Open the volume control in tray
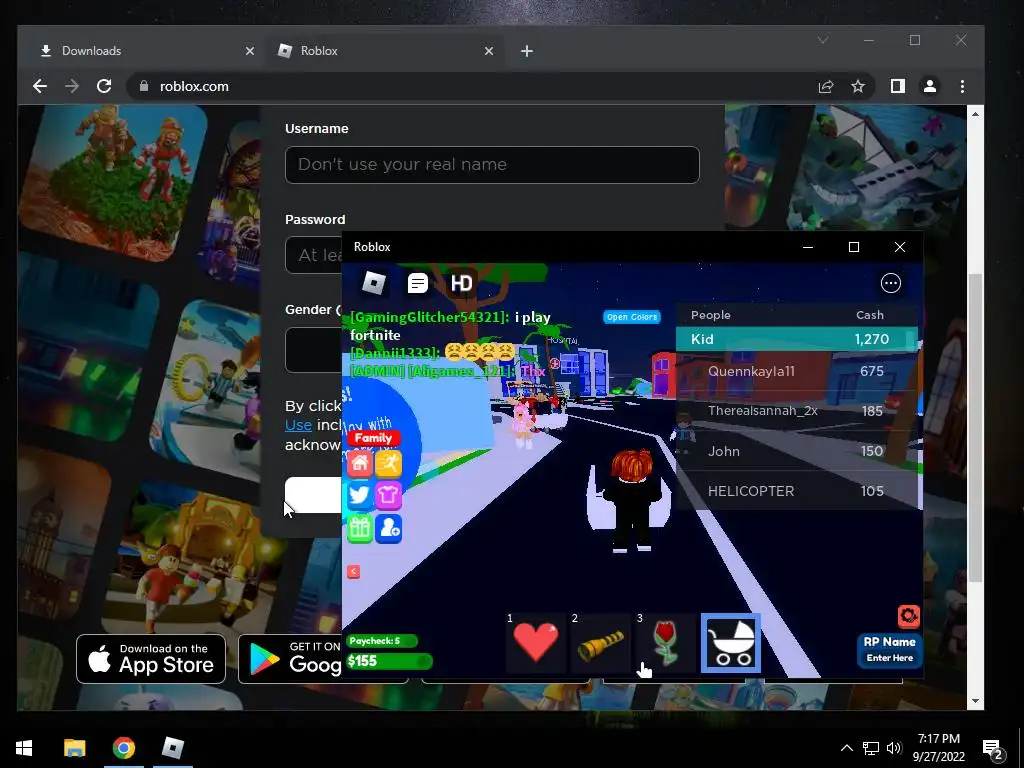Viewport: 1024px width, 768px height. tap(894, 748)
